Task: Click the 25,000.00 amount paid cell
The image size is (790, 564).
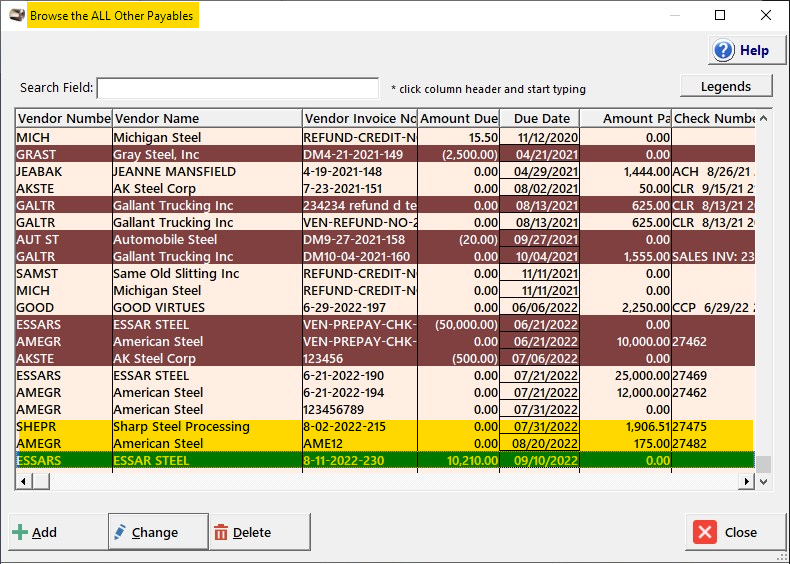Action: [x=625, y=375]
